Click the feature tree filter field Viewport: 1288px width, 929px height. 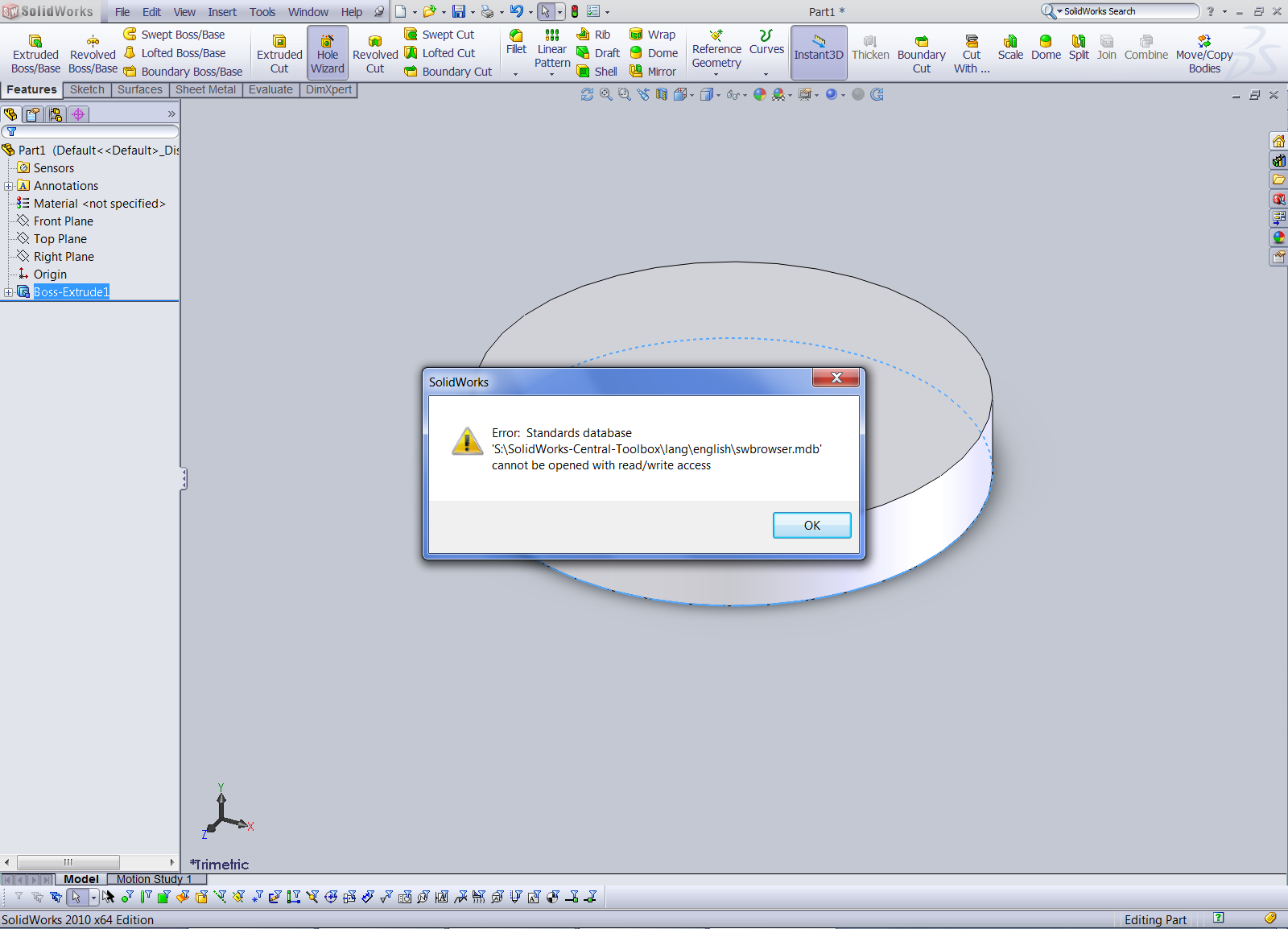pos(90,131)
